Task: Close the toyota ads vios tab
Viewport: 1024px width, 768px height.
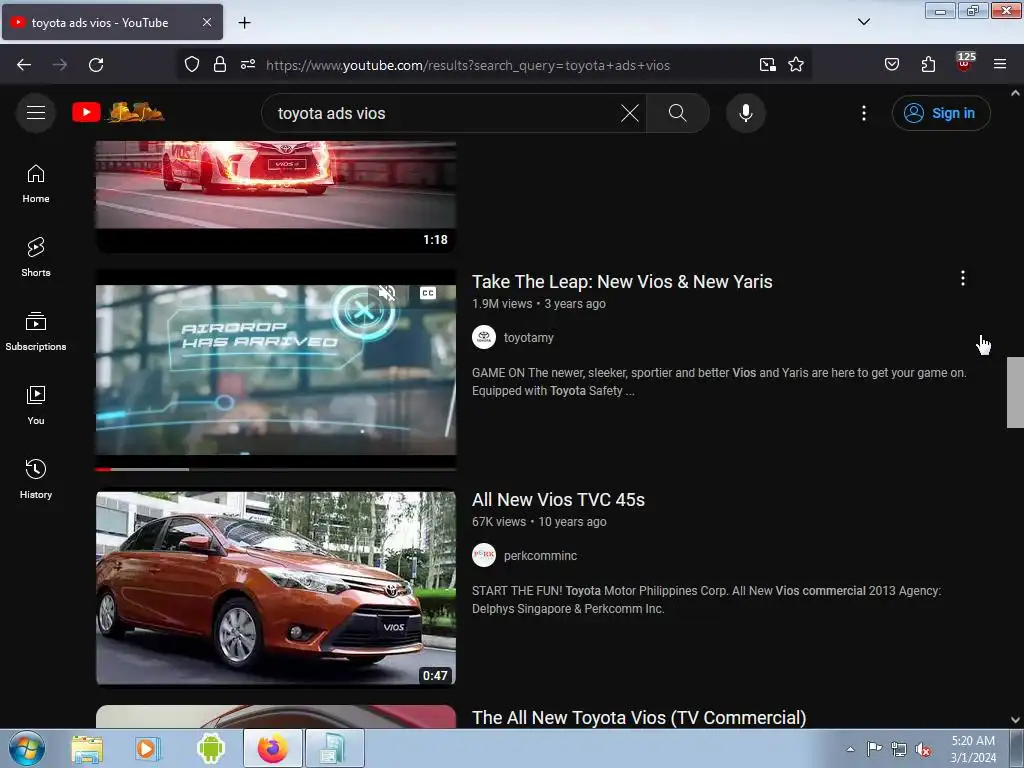Action: (206, 22)
